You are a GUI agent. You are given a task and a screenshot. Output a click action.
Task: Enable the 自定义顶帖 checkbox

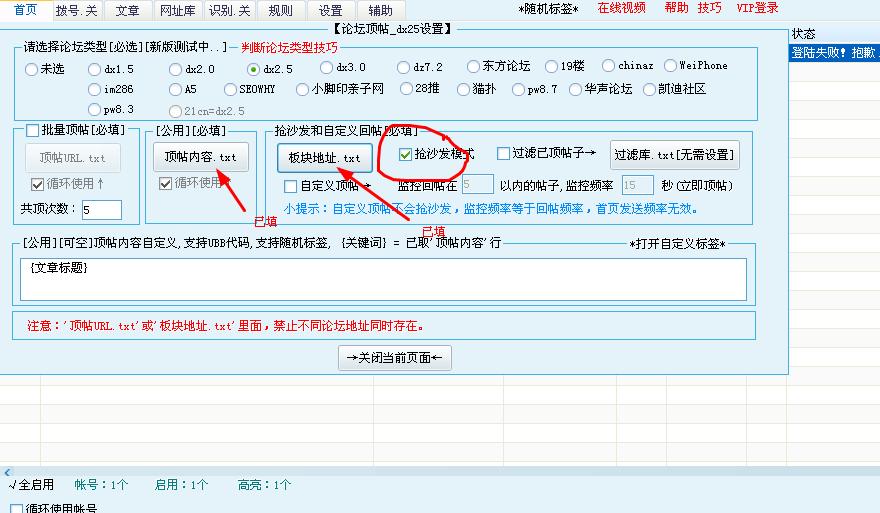[291, 186]
